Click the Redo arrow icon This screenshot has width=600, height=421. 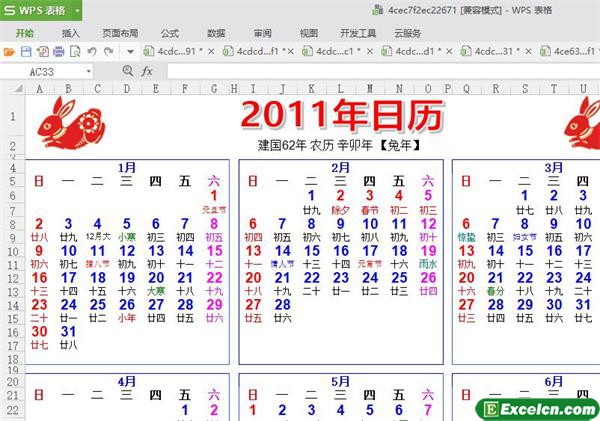tap(109, 51)
